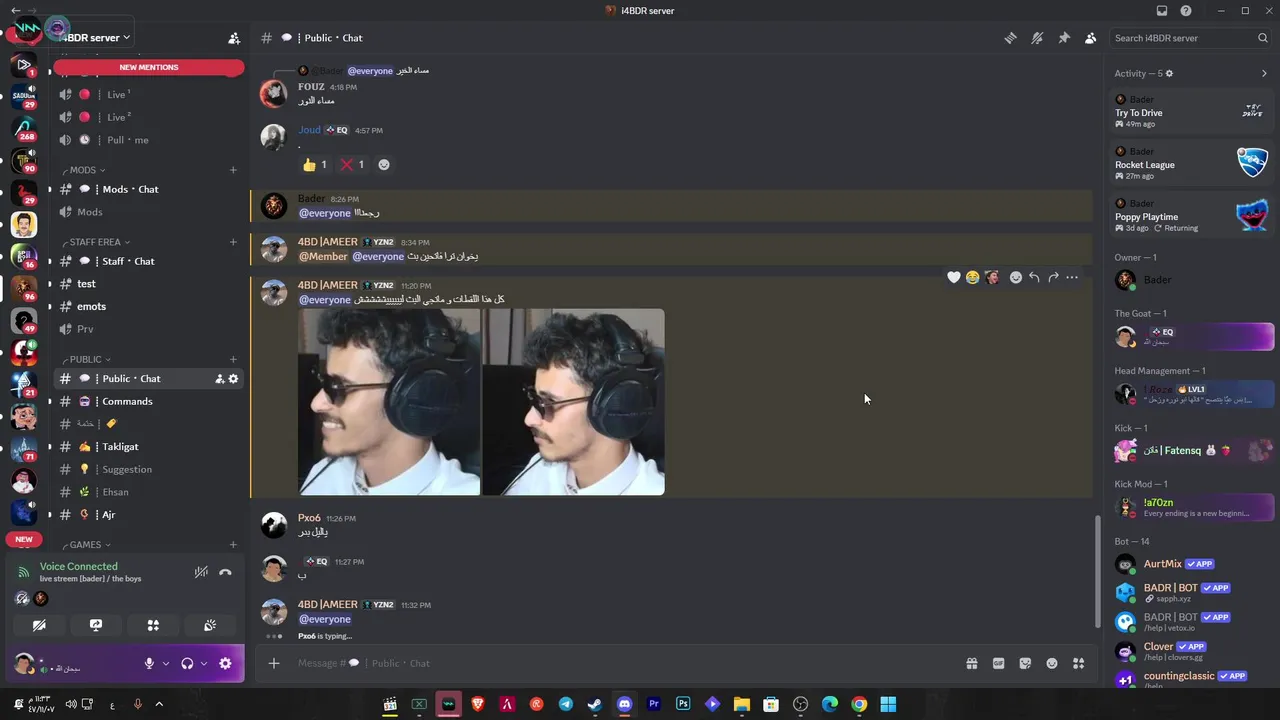Disconnect from voice call
The width and height of the screenshot is (1280, 720).
click(225, 572)
